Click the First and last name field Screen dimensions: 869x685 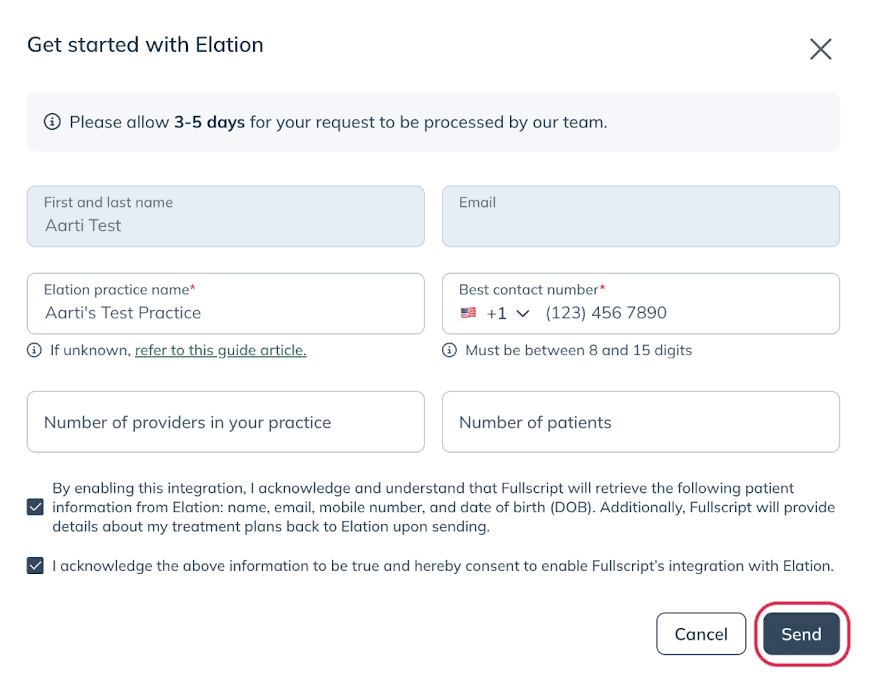click(226, 216)
